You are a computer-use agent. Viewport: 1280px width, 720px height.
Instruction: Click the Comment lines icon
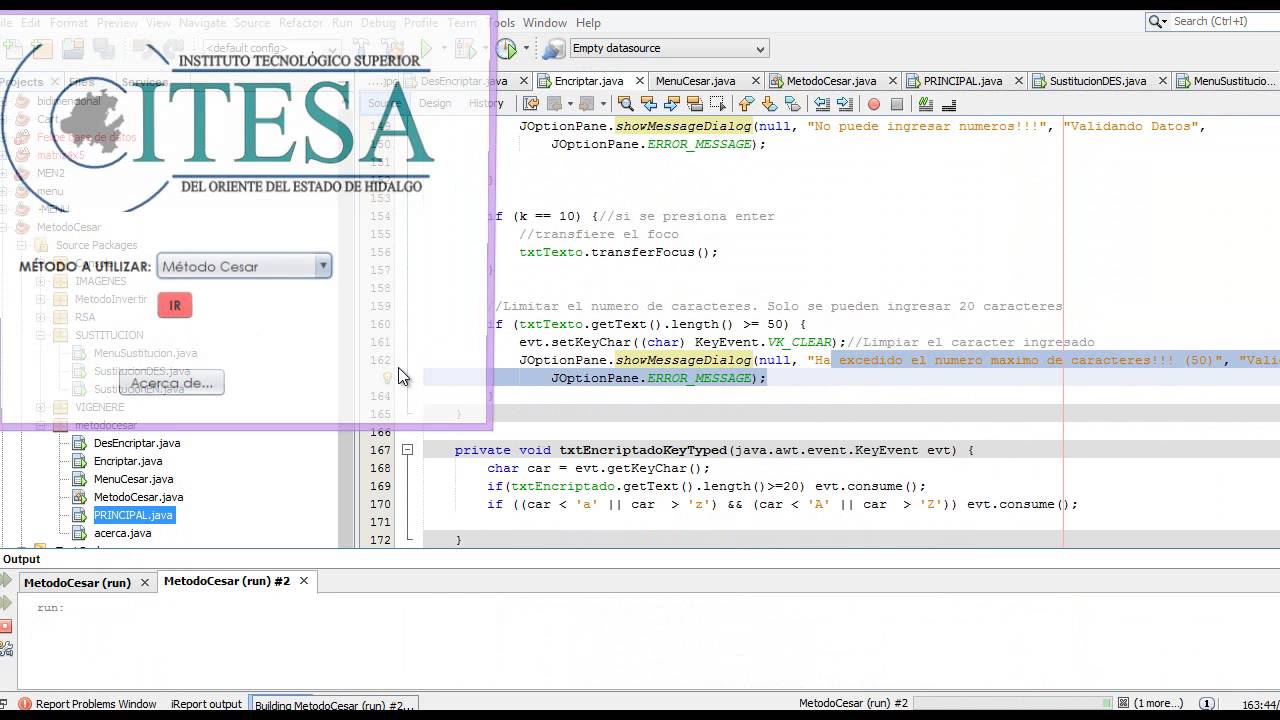pos(925,103)
